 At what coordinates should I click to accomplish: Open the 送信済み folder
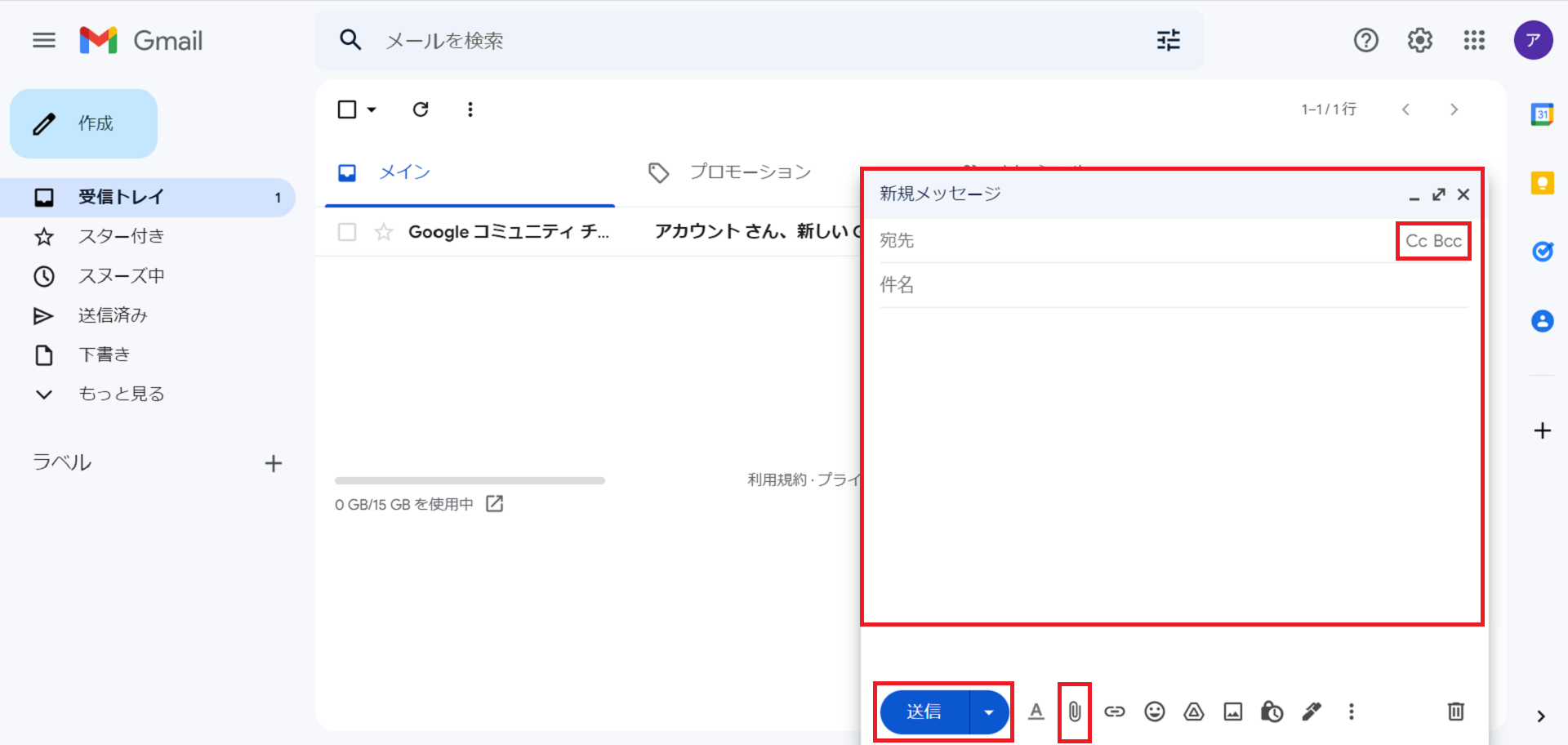[113, 315]
